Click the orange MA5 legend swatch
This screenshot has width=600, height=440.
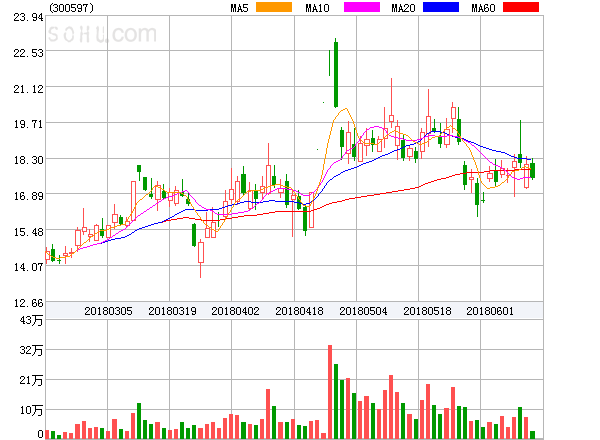pos(274,7)
